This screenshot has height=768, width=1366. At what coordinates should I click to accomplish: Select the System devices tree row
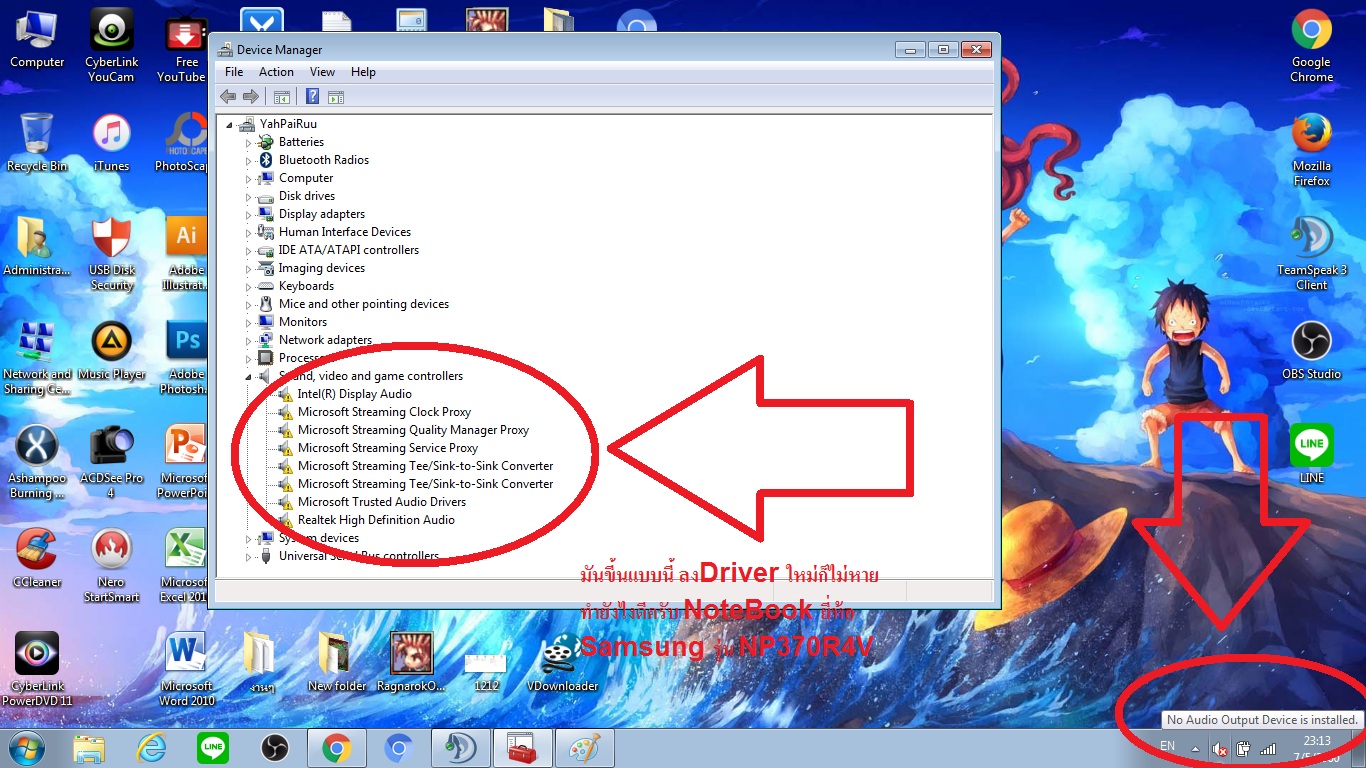[x=319, y=538]
